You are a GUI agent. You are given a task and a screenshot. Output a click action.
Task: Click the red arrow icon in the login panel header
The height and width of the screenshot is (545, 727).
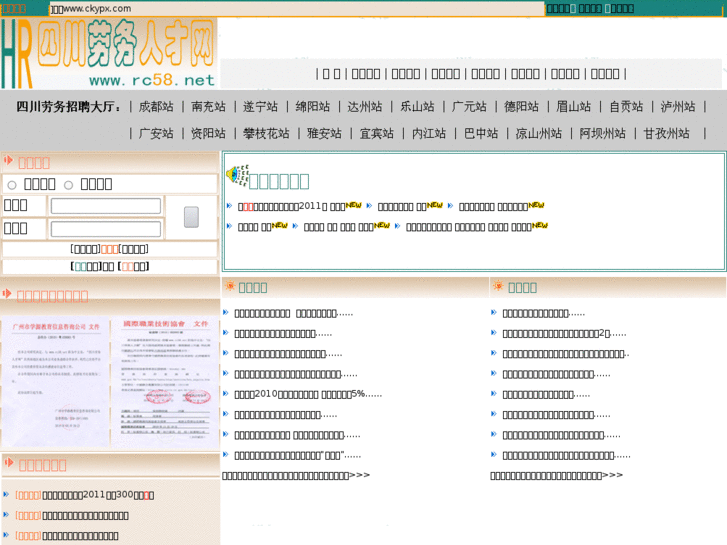tap(8, 160)
